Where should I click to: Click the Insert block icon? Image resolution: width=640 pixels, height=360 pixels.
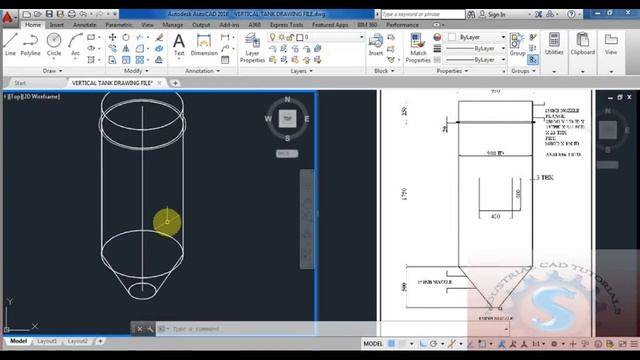click(376, 45)
